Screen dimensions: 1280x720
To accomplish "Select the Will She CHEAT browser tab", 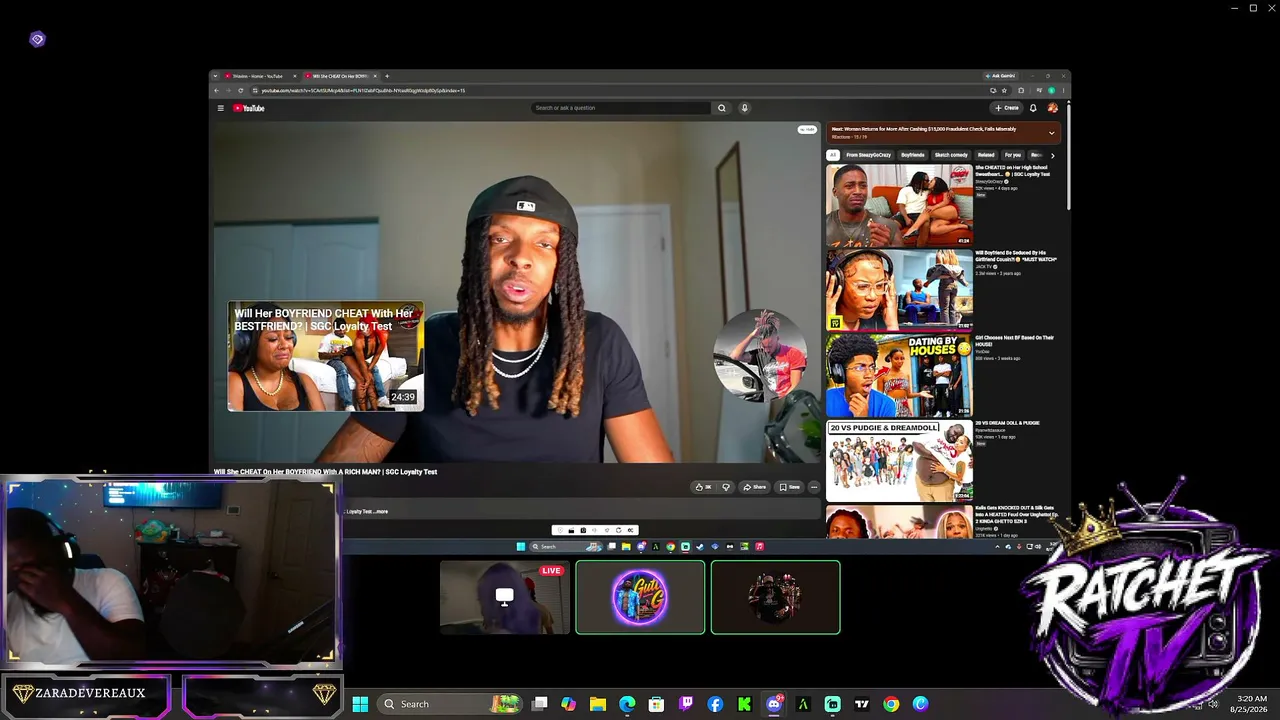I will [340, 76].
